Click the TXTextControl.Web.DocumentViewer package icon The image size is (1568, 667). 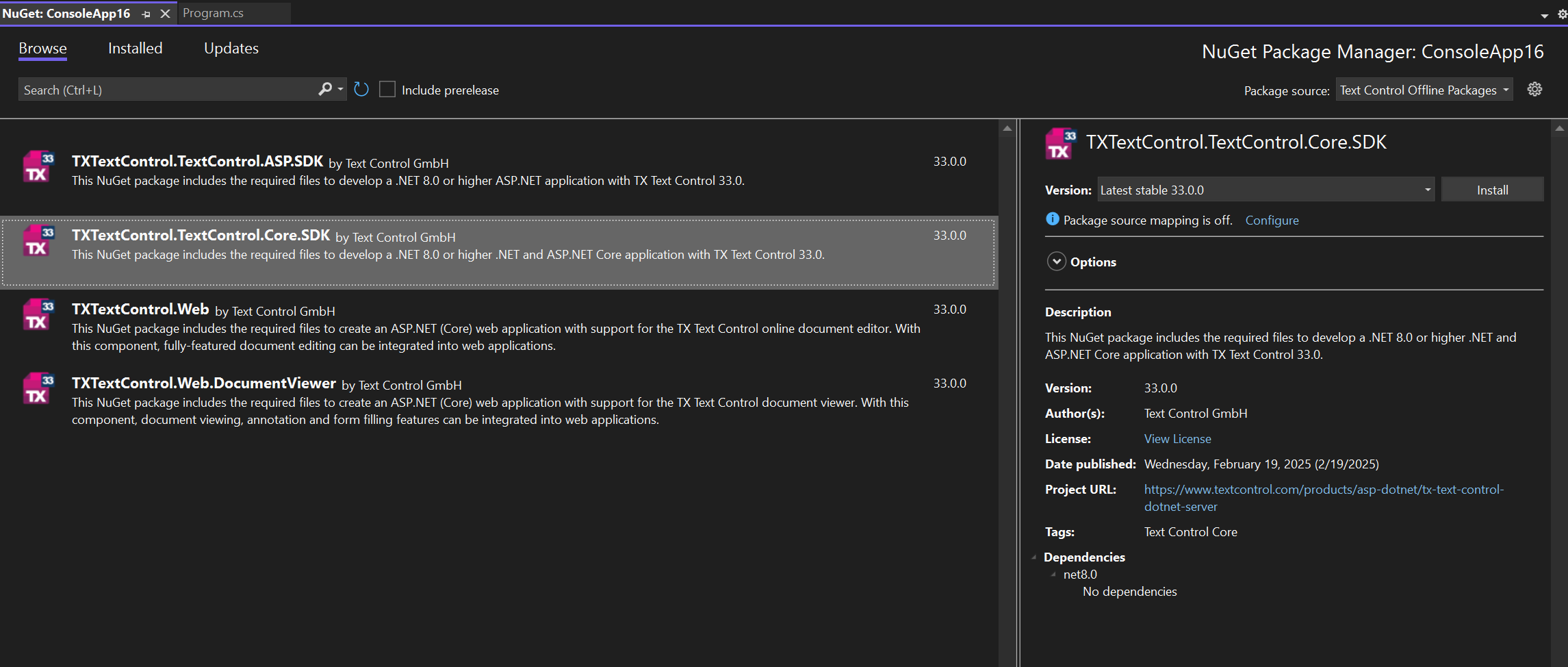pos(38,388)
